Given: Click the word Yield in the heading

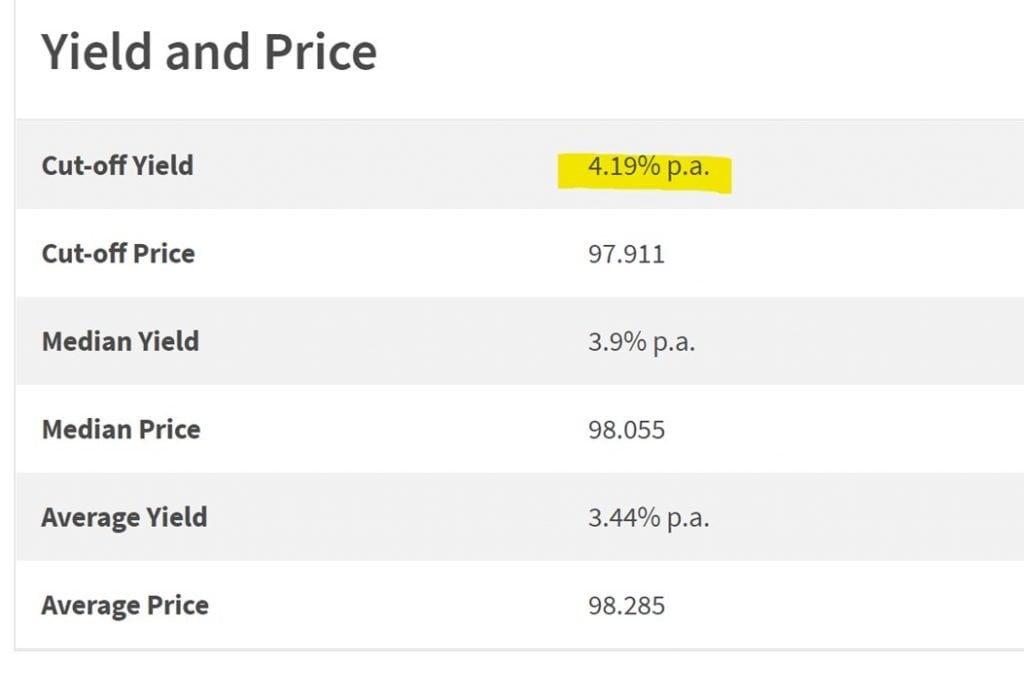Looking at the screenshot, I should pyautogui.click(x=97, y=52).
